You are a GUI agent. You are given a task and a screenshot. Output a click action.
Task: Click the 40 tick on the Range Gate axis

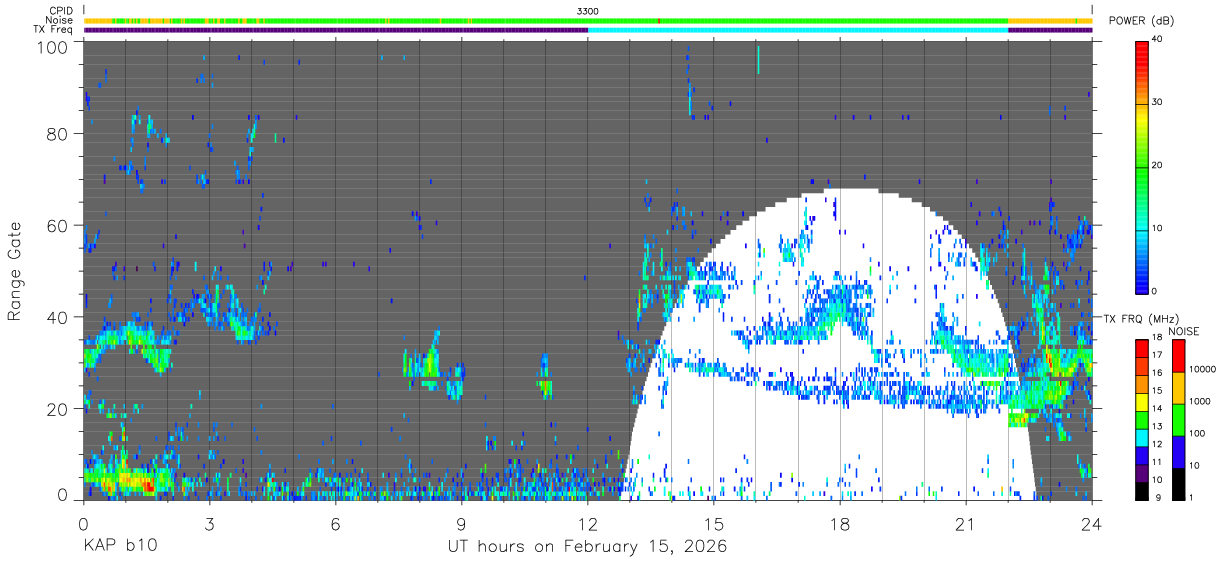[x=58, y=317]
